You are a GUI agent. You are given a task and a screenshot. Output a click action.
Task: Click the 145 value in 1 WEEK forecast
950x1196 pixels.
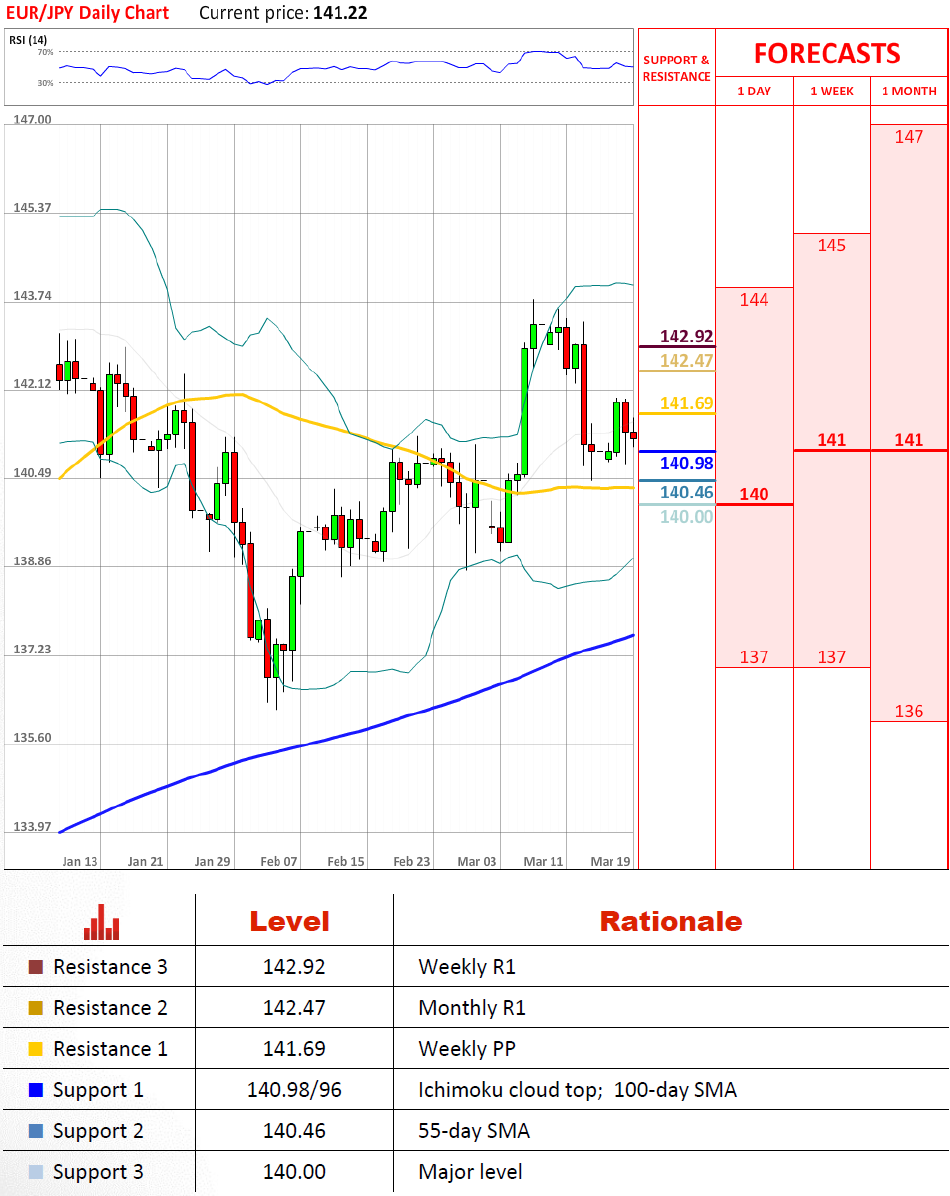832,245
